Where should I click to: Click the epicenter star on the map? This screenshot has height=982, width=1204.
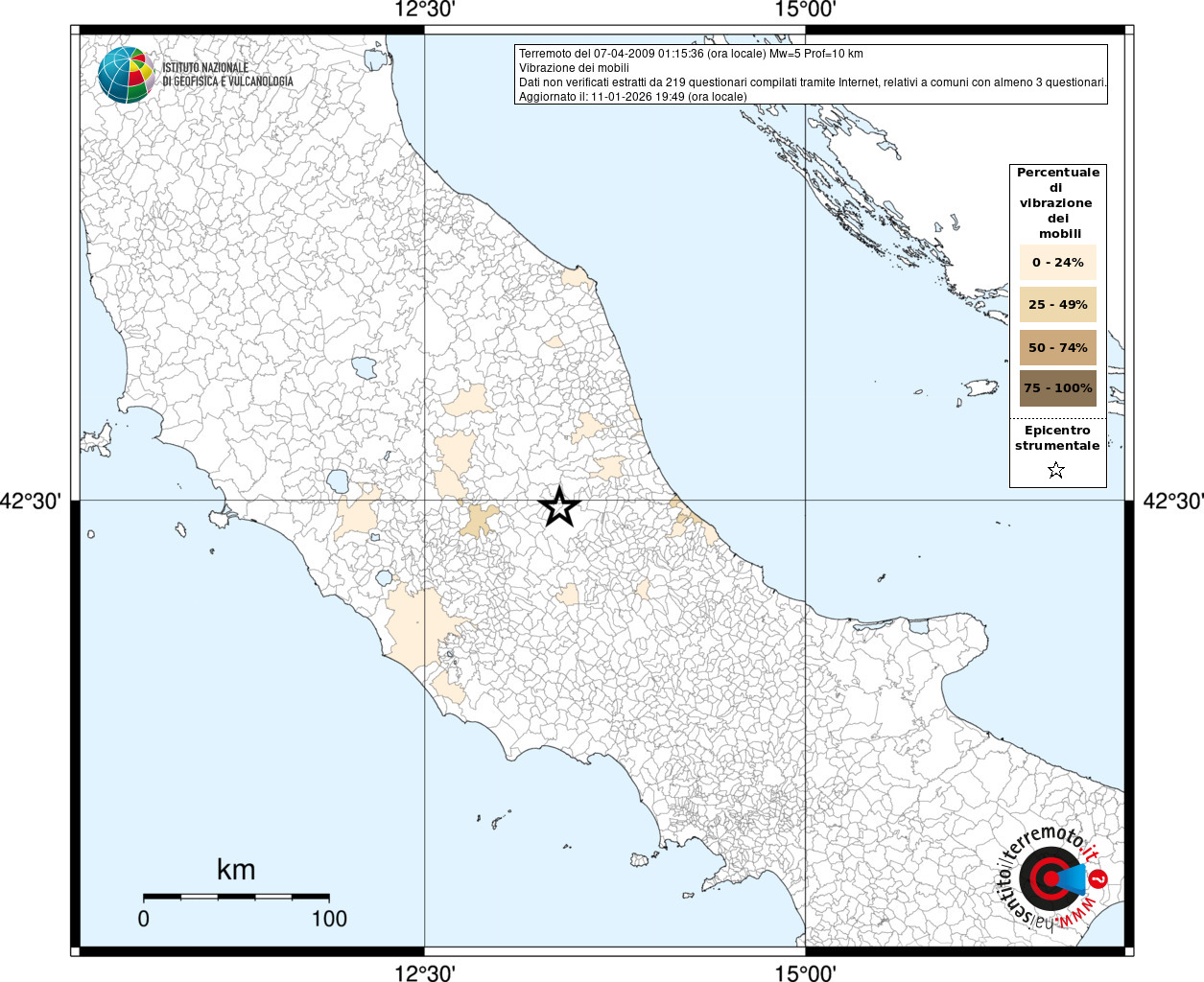pos(559,506)
